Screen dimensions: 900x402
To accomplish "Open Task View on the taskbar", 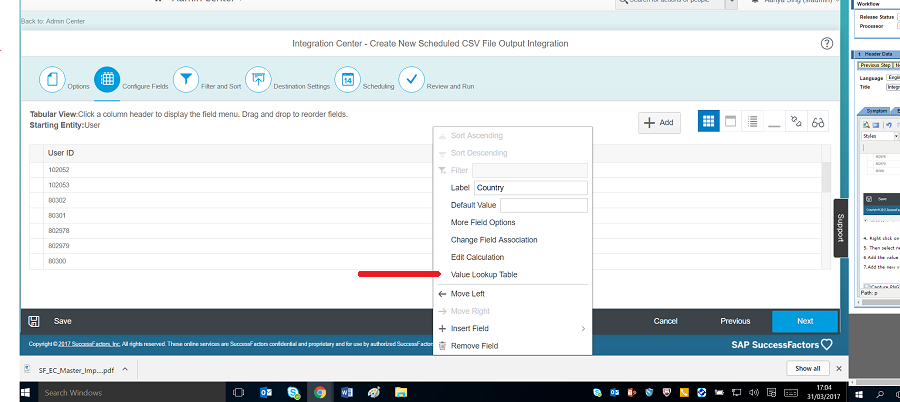I will pyautogui.click(x=238, y=393).
